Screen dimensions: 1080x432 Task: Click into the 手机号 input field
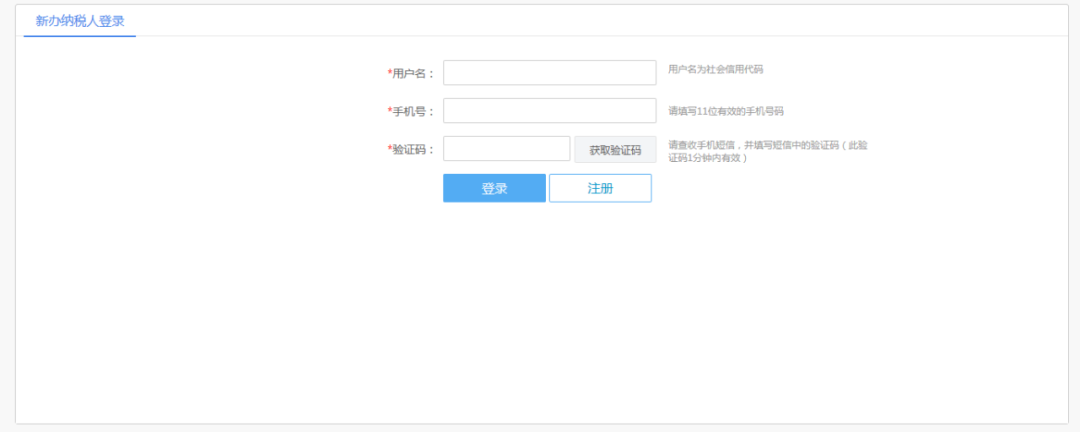(x=550, y=110)
